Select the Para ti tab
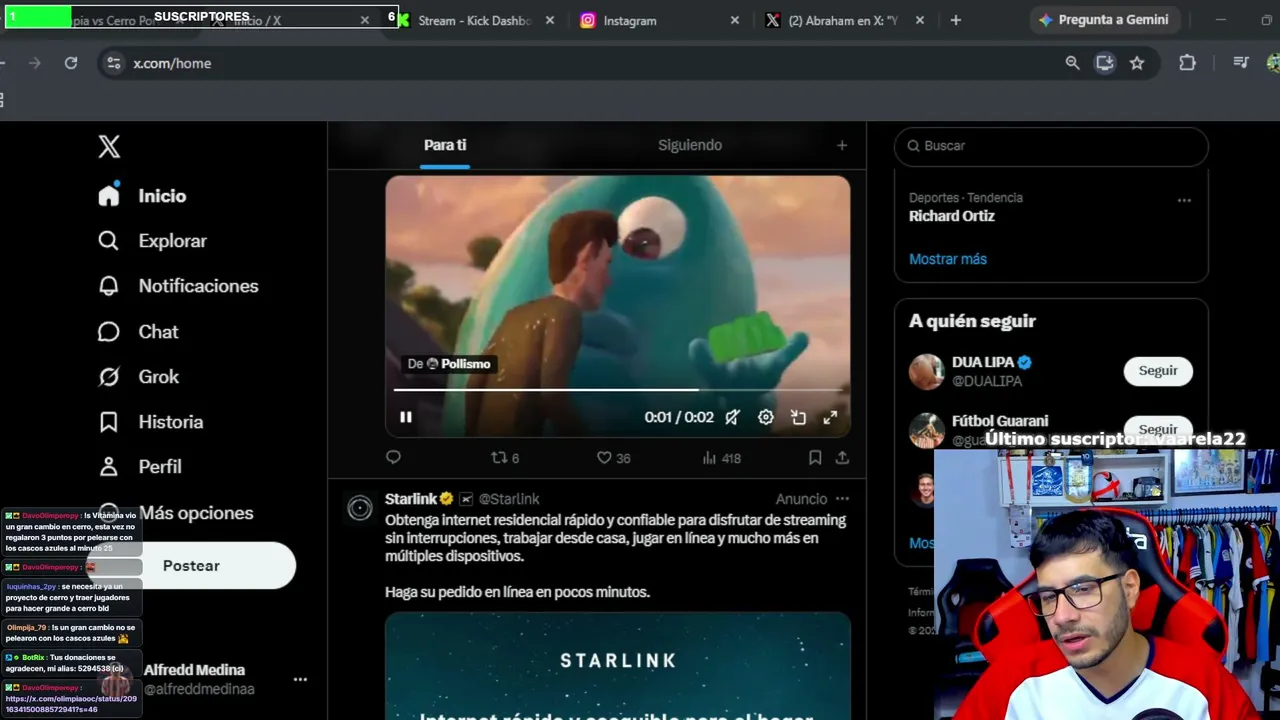Image resolution: width=1280 pixels, height=720 pixels. tap(445, 145)
